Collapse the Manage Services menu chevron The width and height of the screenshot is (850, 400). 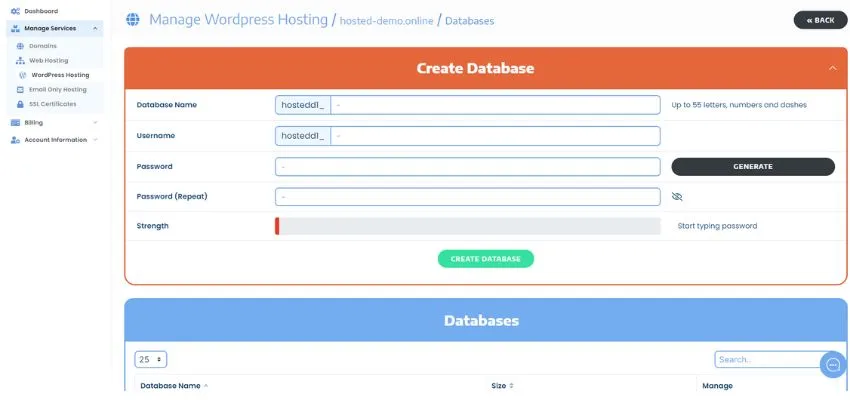95,28
